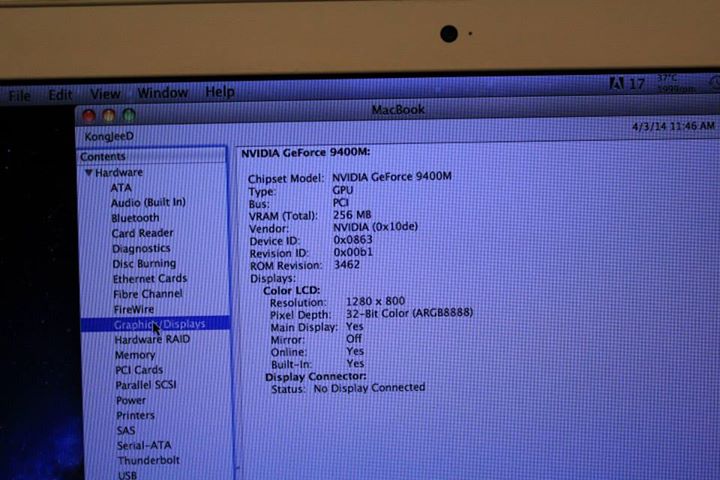Click the NVIDIA GeForce 9400M heading
Image resolution: width=720 pixels, height=480 pixels.
[305, 152]
